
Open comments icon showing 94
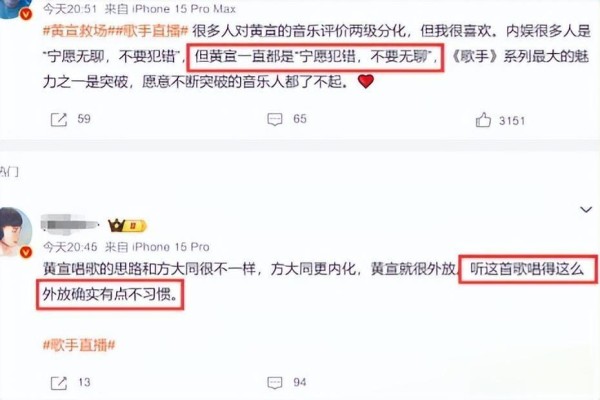tap(275, 382)
